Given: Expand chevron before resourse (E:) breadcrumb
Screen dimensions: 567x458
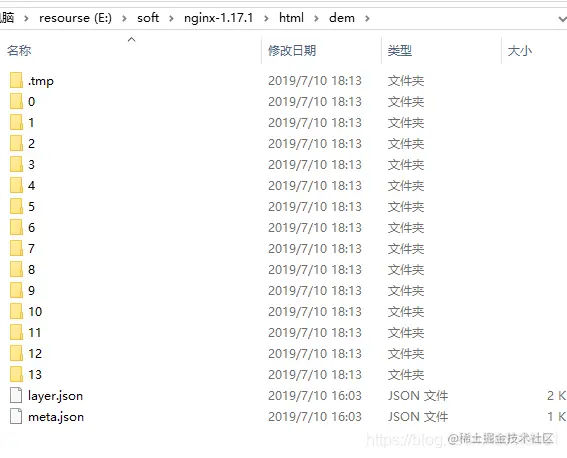Looking at the screenshot, I should point(26,18).
